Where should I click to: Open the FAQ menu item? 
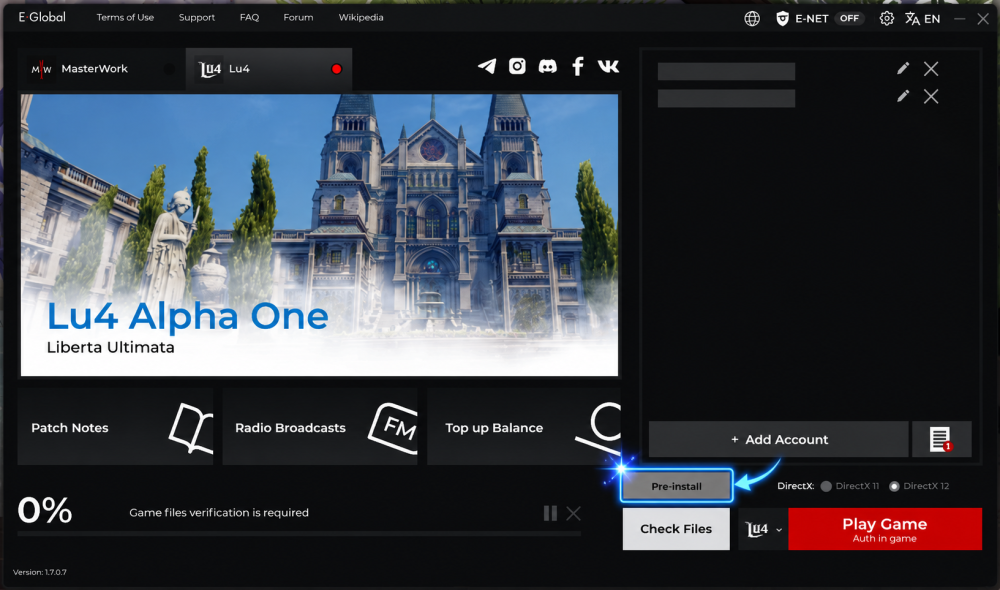click(x=249, y=17)
